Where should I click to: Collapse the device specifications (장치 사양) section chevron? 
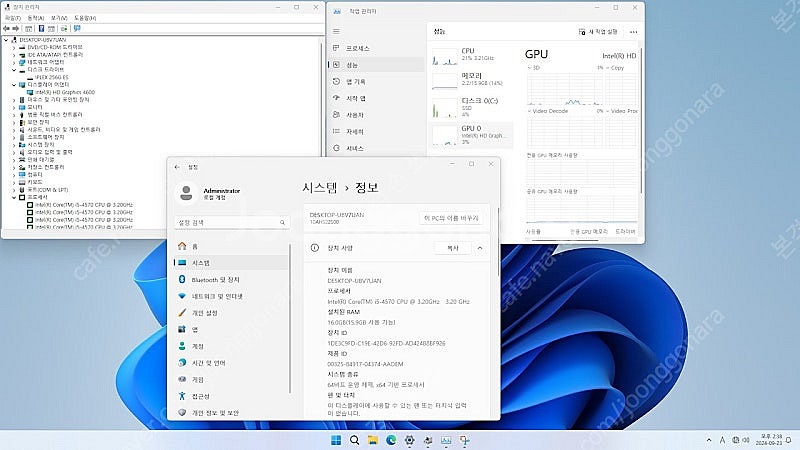480,248
